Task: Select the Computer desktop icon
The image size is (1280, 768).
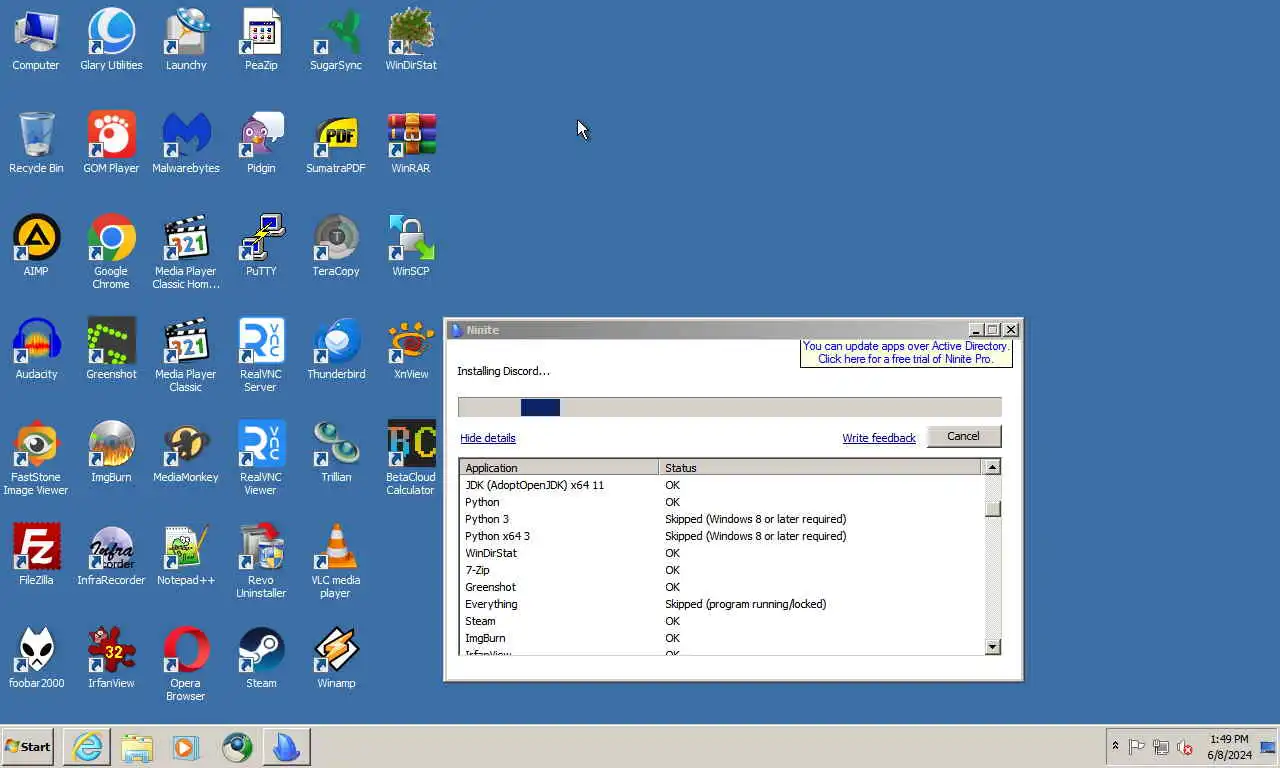Action: [36, 40]
